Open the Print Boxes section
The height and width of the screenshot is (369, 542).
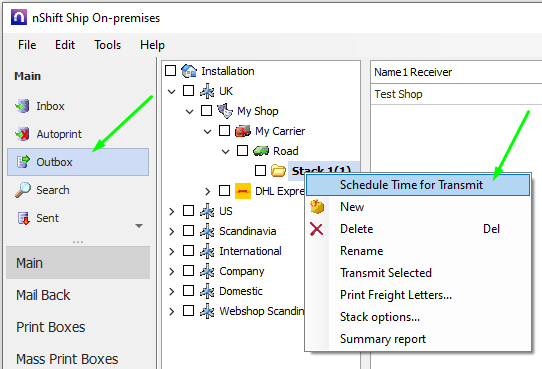(78, 327)
